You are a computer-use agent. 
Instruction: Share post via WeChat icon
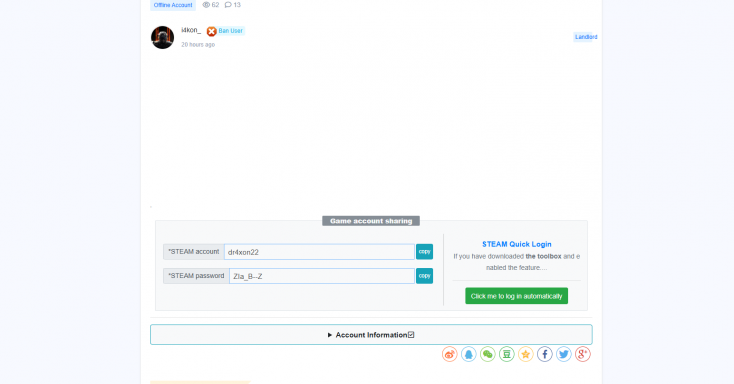point(488,354)
